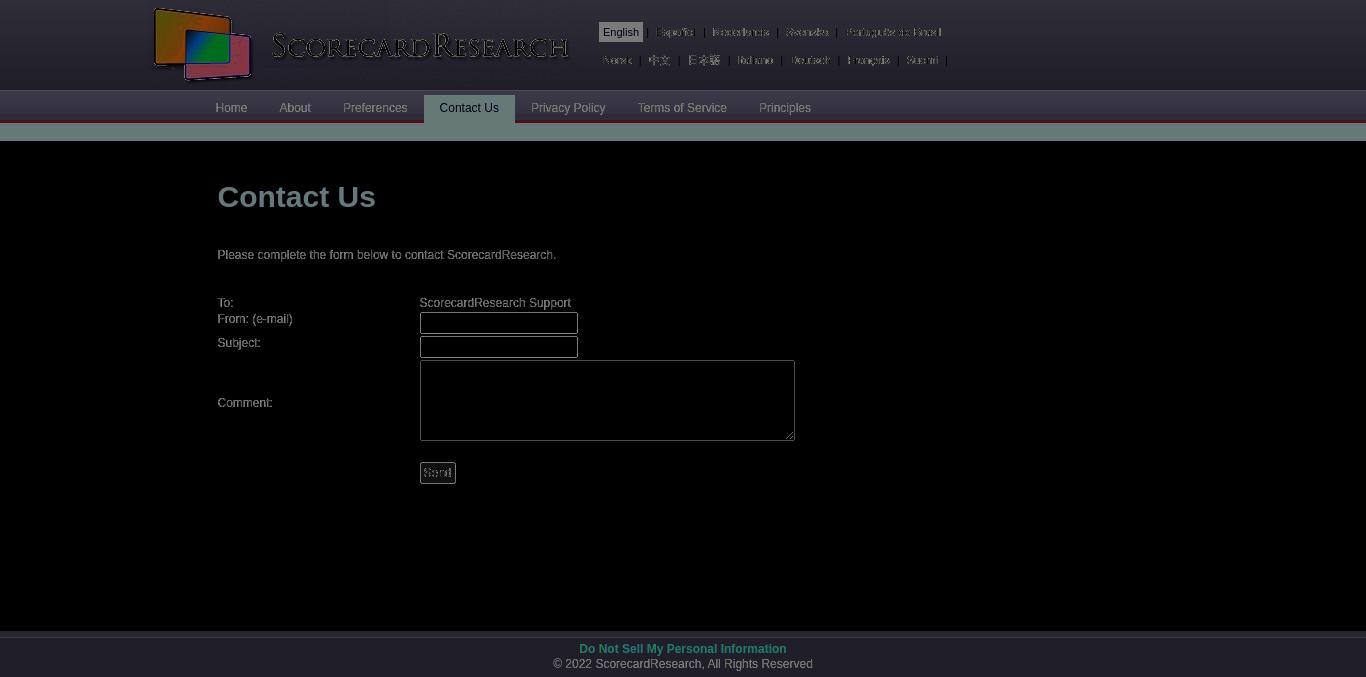Click the ScorecardResearch logo icon
Viewport: 1366px width, 677px height.
[x=202, y=44]
